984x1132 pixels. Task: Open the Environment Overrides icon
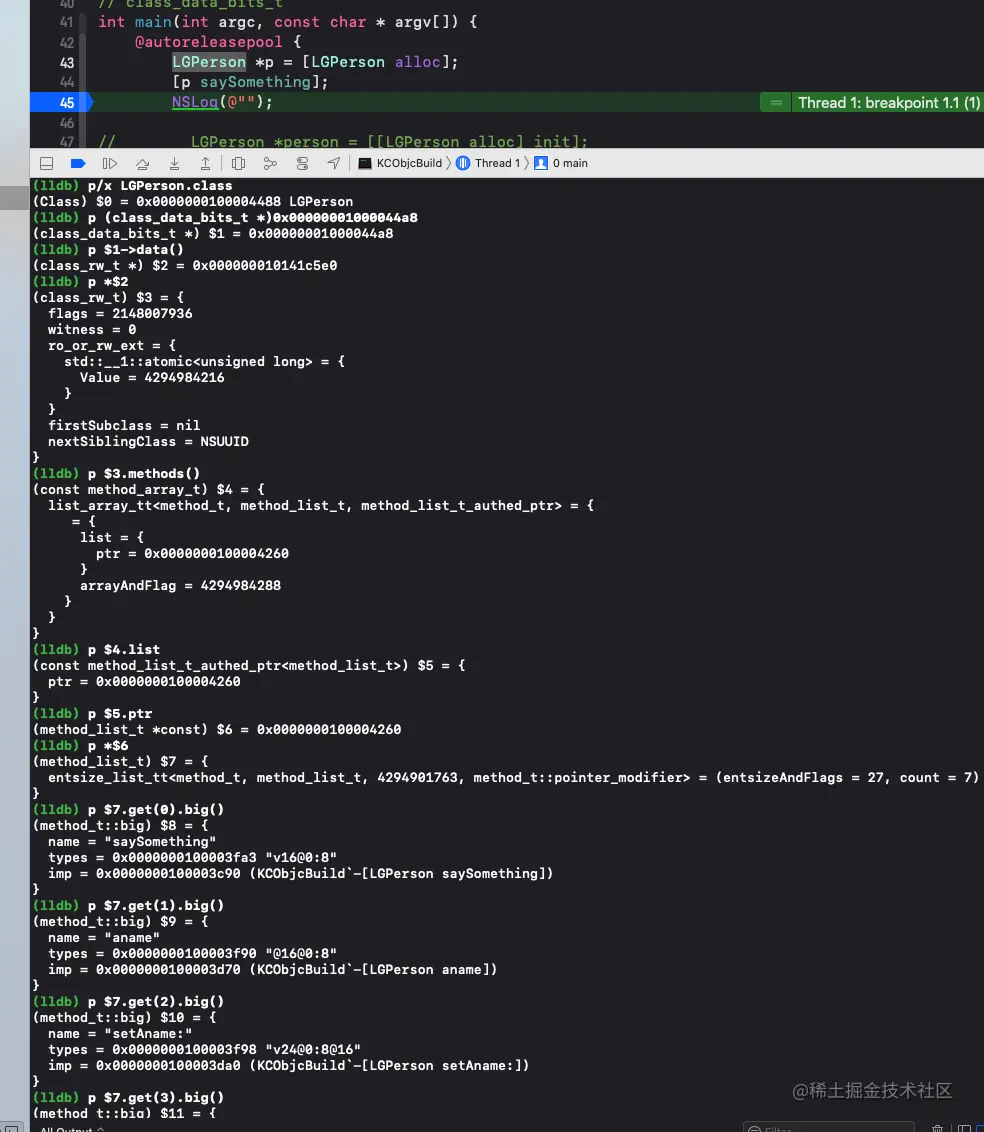(x=302, y=164)
